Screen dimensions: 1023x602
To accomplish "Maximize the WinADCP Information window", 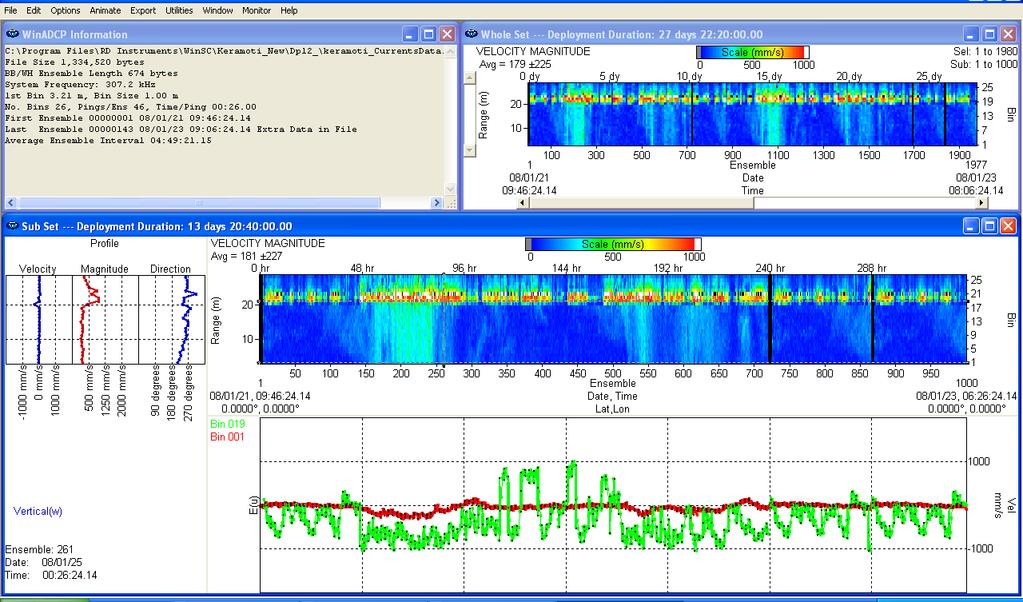I will (429, 35).
